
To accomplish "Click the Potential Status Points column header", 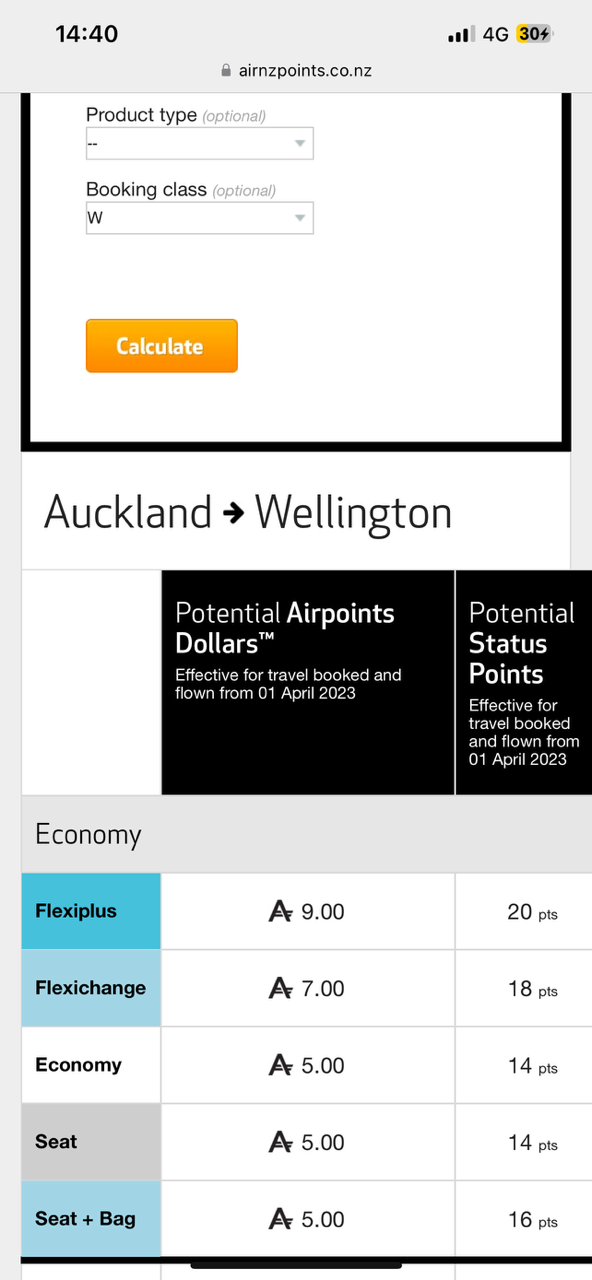I will (x=524, y=683).
